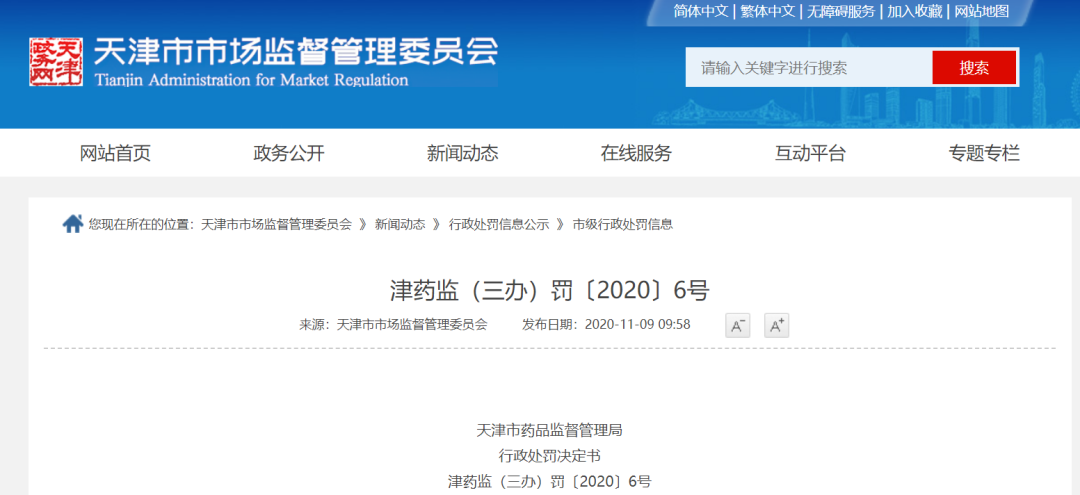Click the source text 来源：天津市市场监督管理委员会
1080x495 pixels.
(393, 325)
